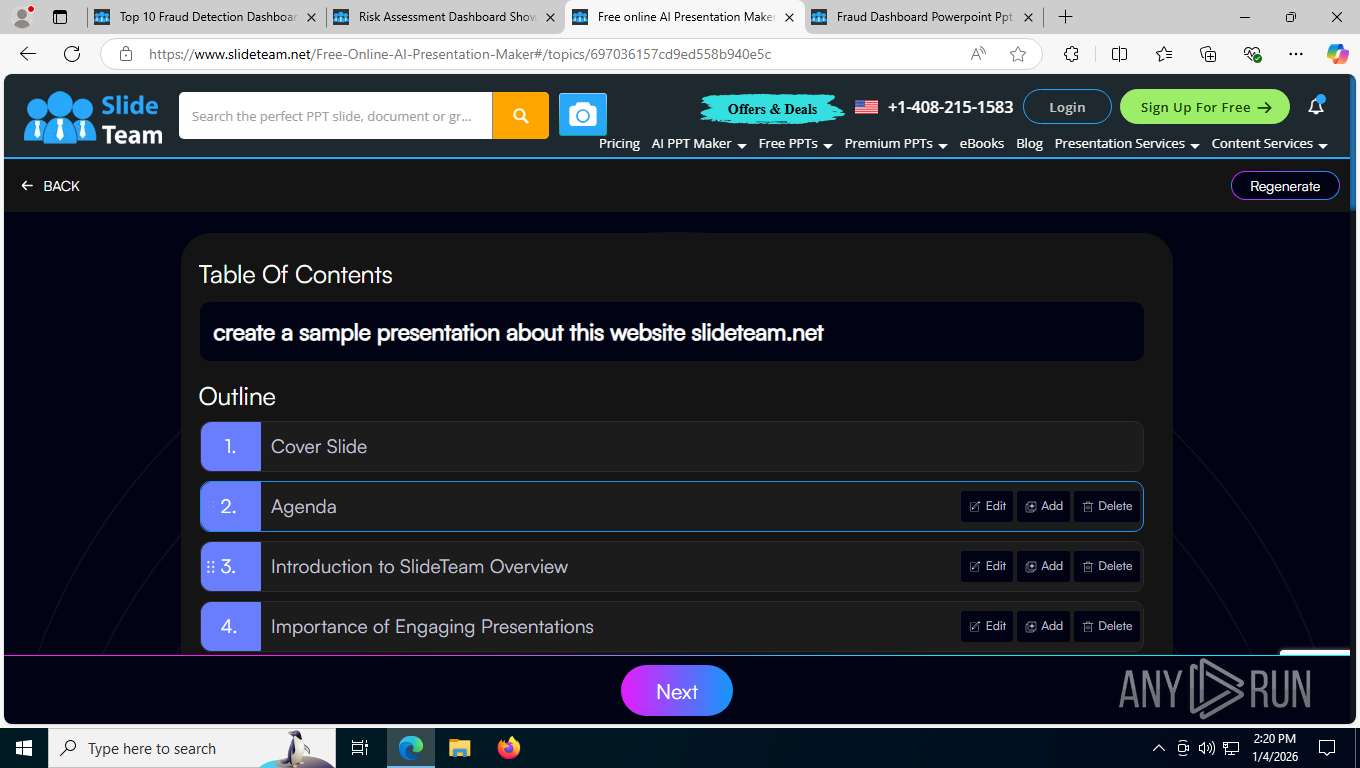Open the Edge Favorites list icon
1360x768 pixels.
1164,54
